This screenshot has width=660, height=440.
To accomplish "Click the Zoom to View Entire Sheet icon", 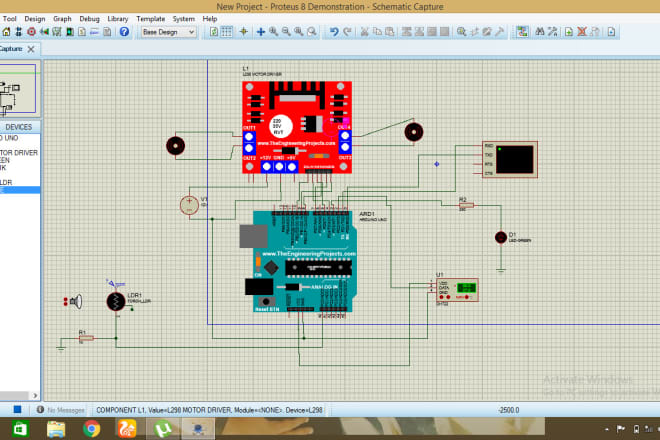I will point(299,32).
